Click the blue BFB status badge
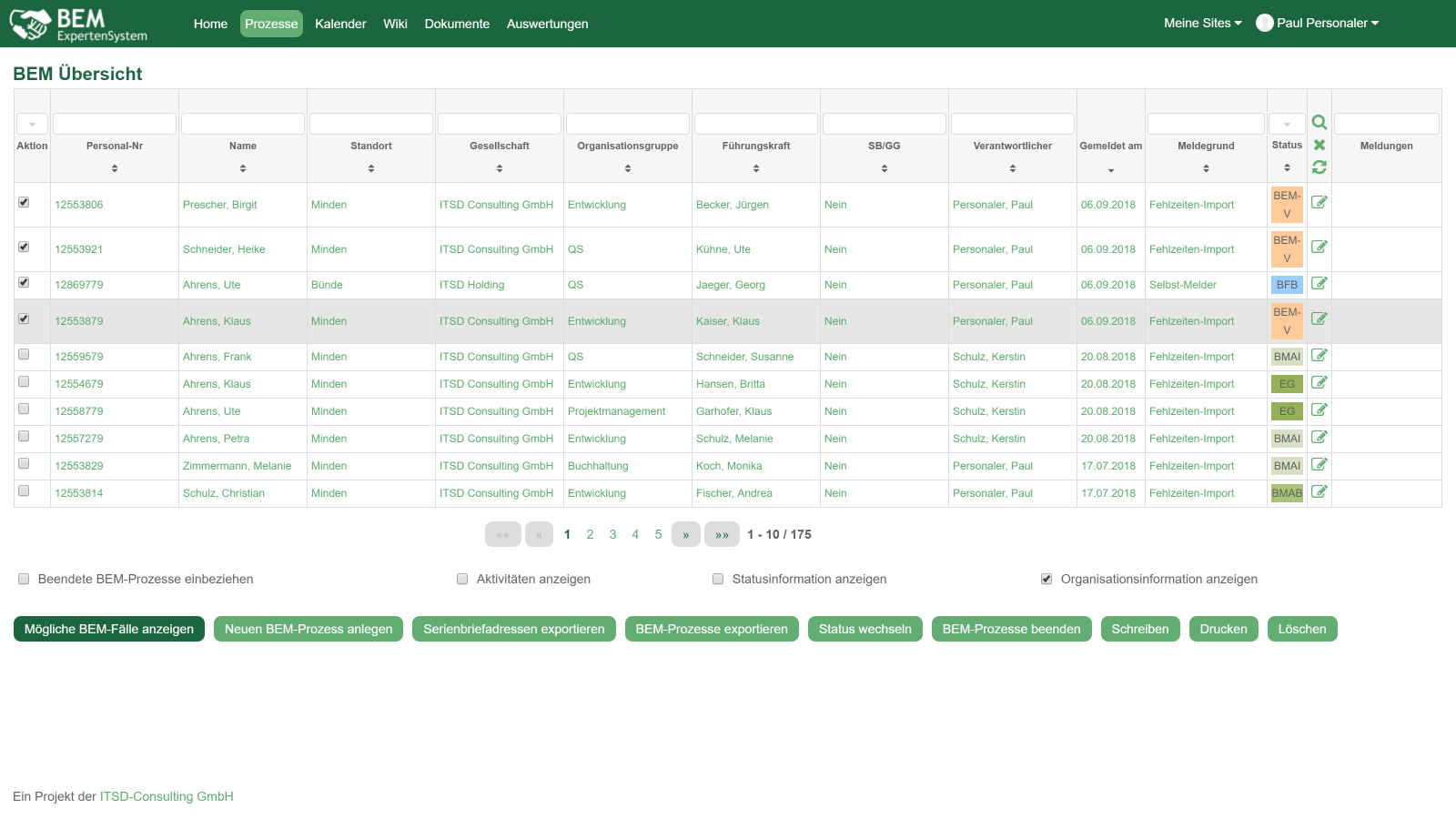This screenshot has height=819, width=1456. pyautogui.click(x=1287, y=285)
